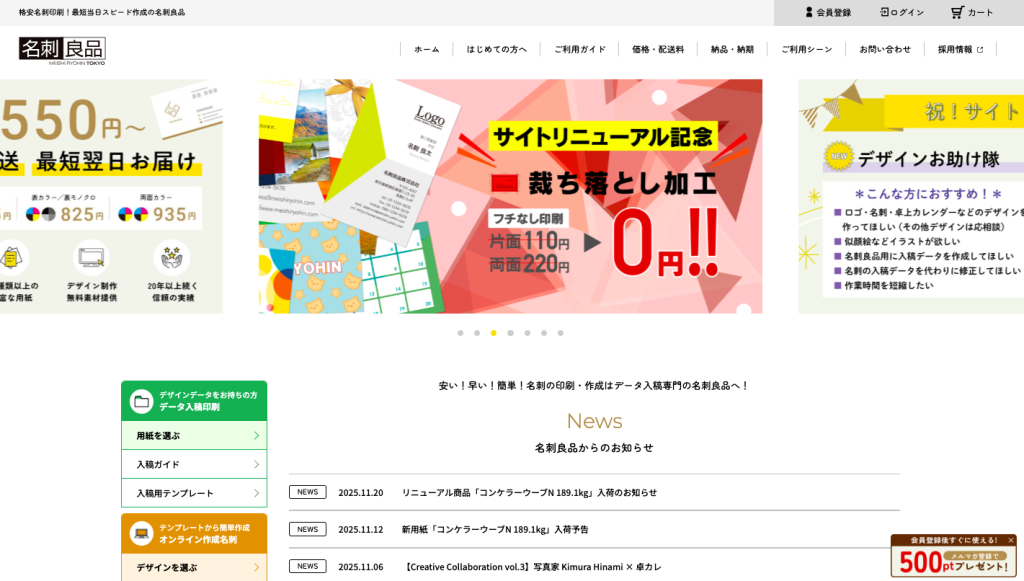Click the folder icon beside データ入稿印刷
This screenshot has width=1024, height=581.
point(142,401)
